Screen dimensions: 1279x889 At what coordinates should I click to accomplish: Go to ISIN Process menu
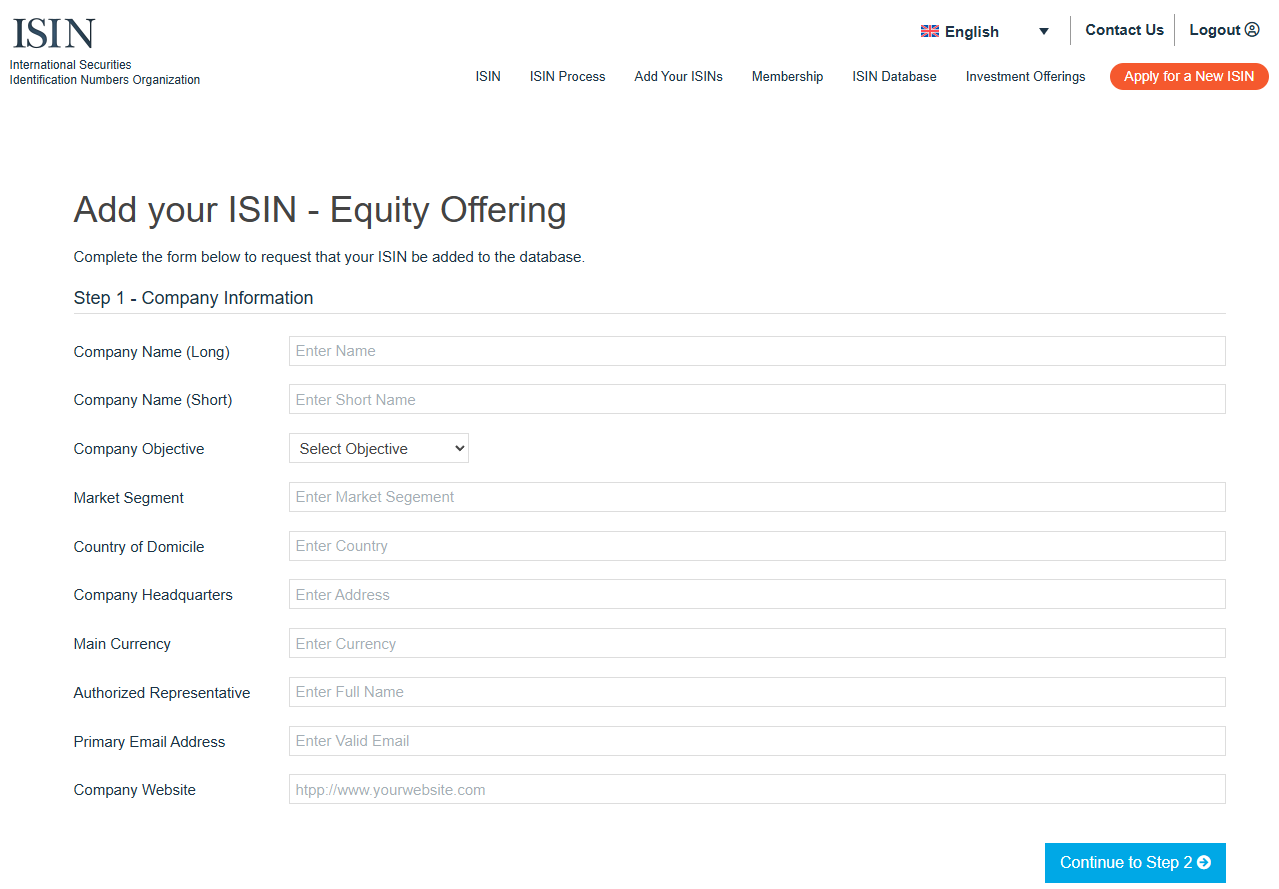pyautogui.click(x=567, y=76)
